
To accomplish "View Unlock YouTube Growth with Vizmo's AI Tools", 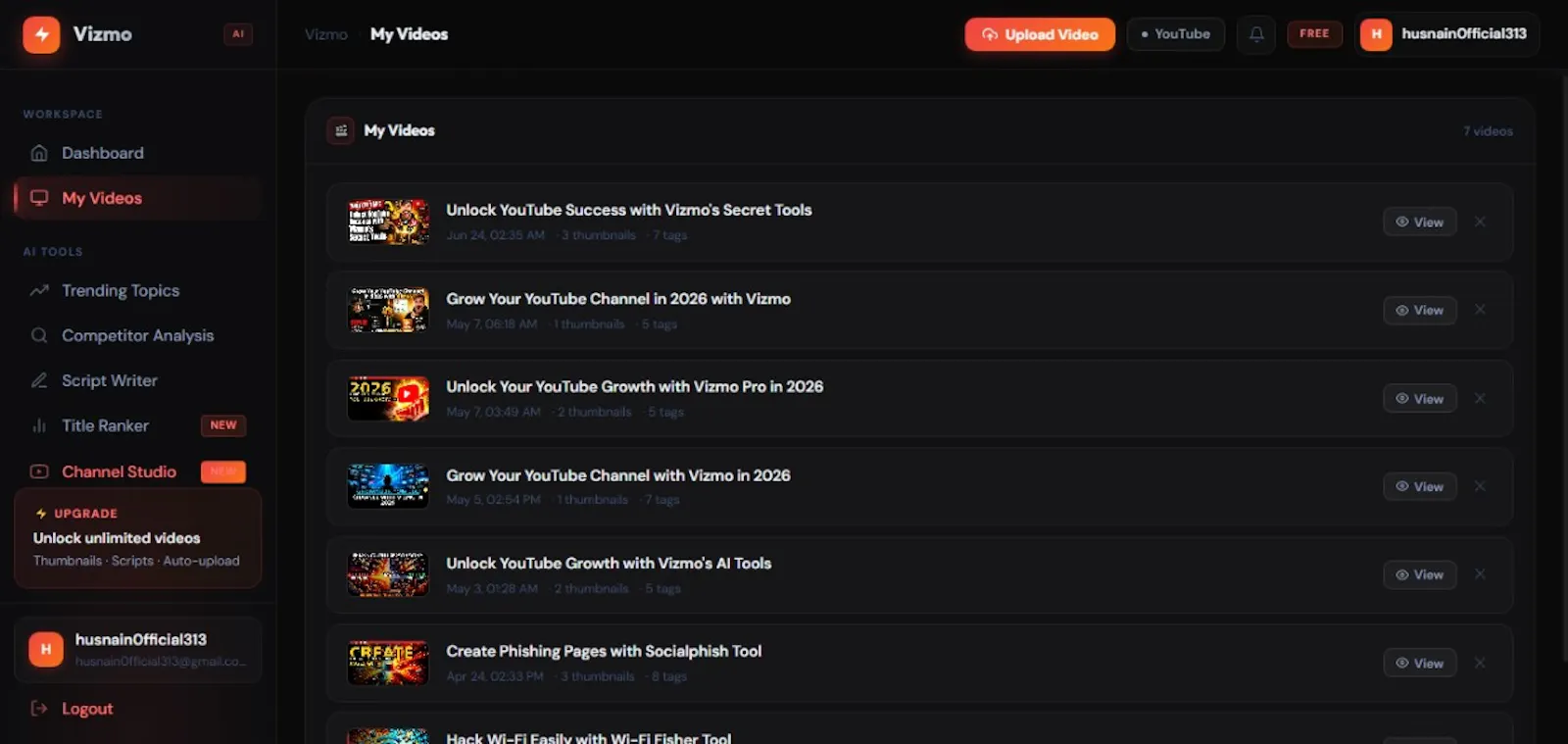I will [x=1419, y=575].
